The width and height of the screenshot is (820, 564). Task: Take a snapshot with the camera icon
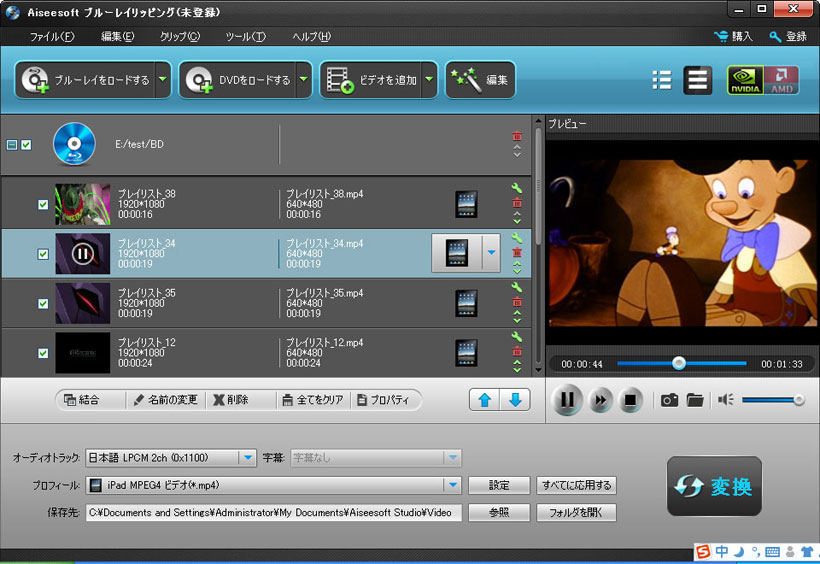coord(669,401)
